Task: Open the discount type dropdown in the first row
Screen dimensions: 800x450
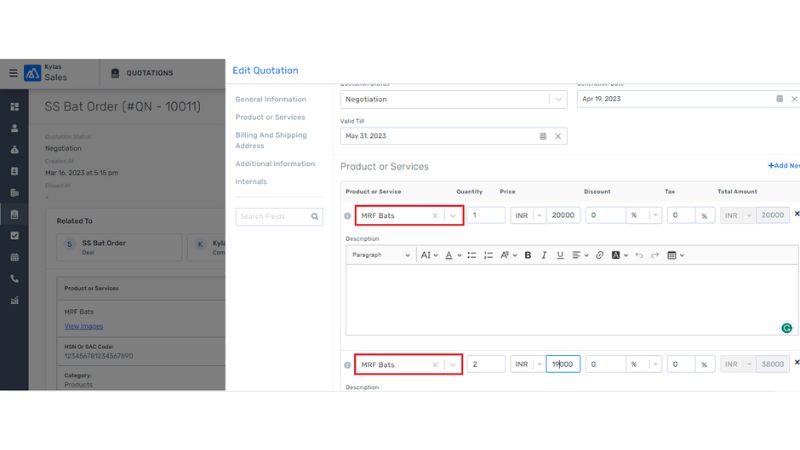Action: (655, 215)
